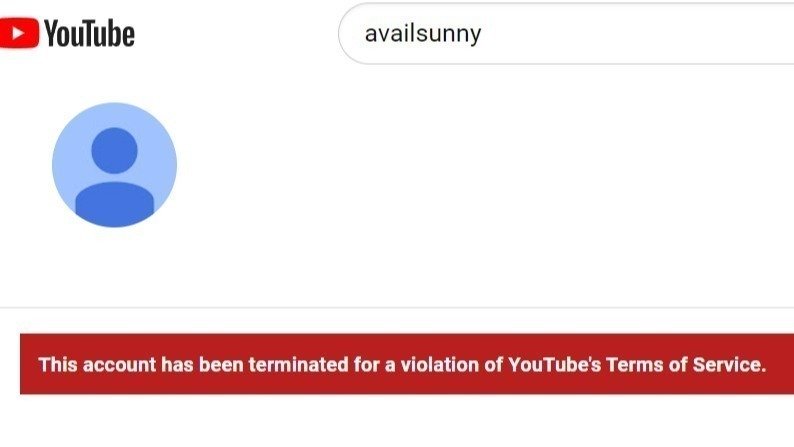The height and width of the screenshot is (447, 794).
Task: Click the horizontal divider line under the avatar
Action: [400, 307]
